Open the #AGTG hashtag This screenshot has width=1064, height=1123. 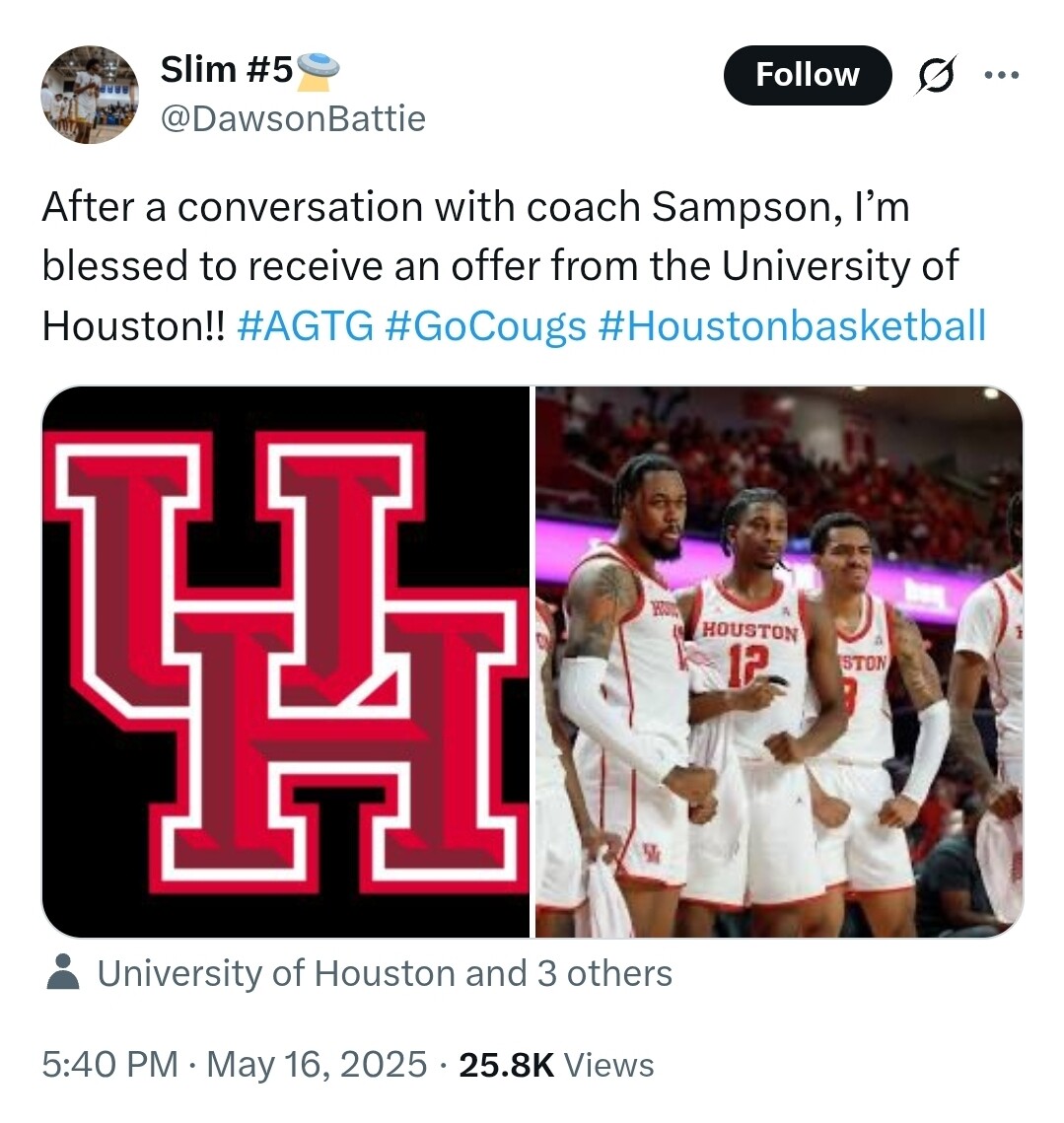click(306, 326)
